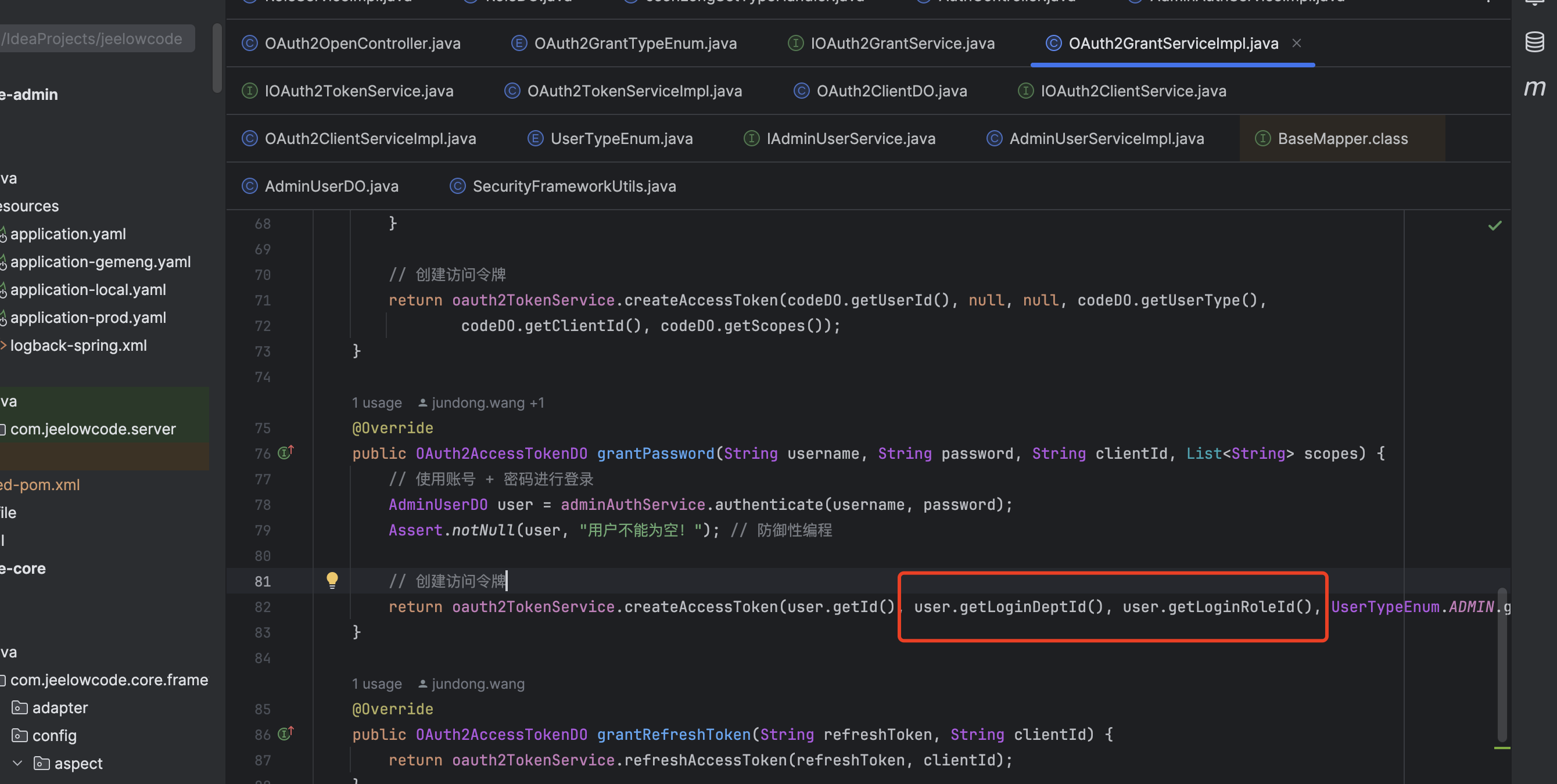
Task: Select application-local.yaml in project tree
Action: pyautogui.click(x=88, y=290)
